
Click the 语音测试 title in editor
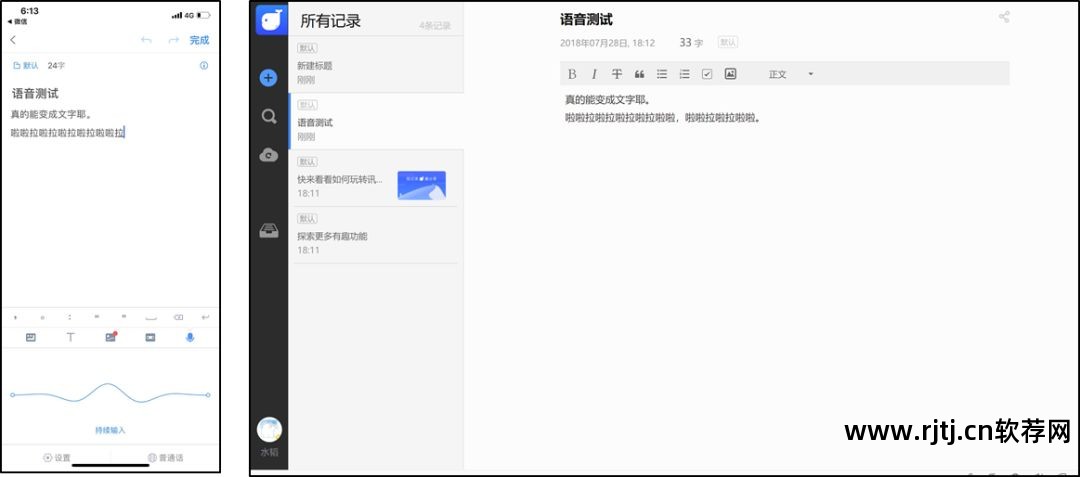click(586, 20)
